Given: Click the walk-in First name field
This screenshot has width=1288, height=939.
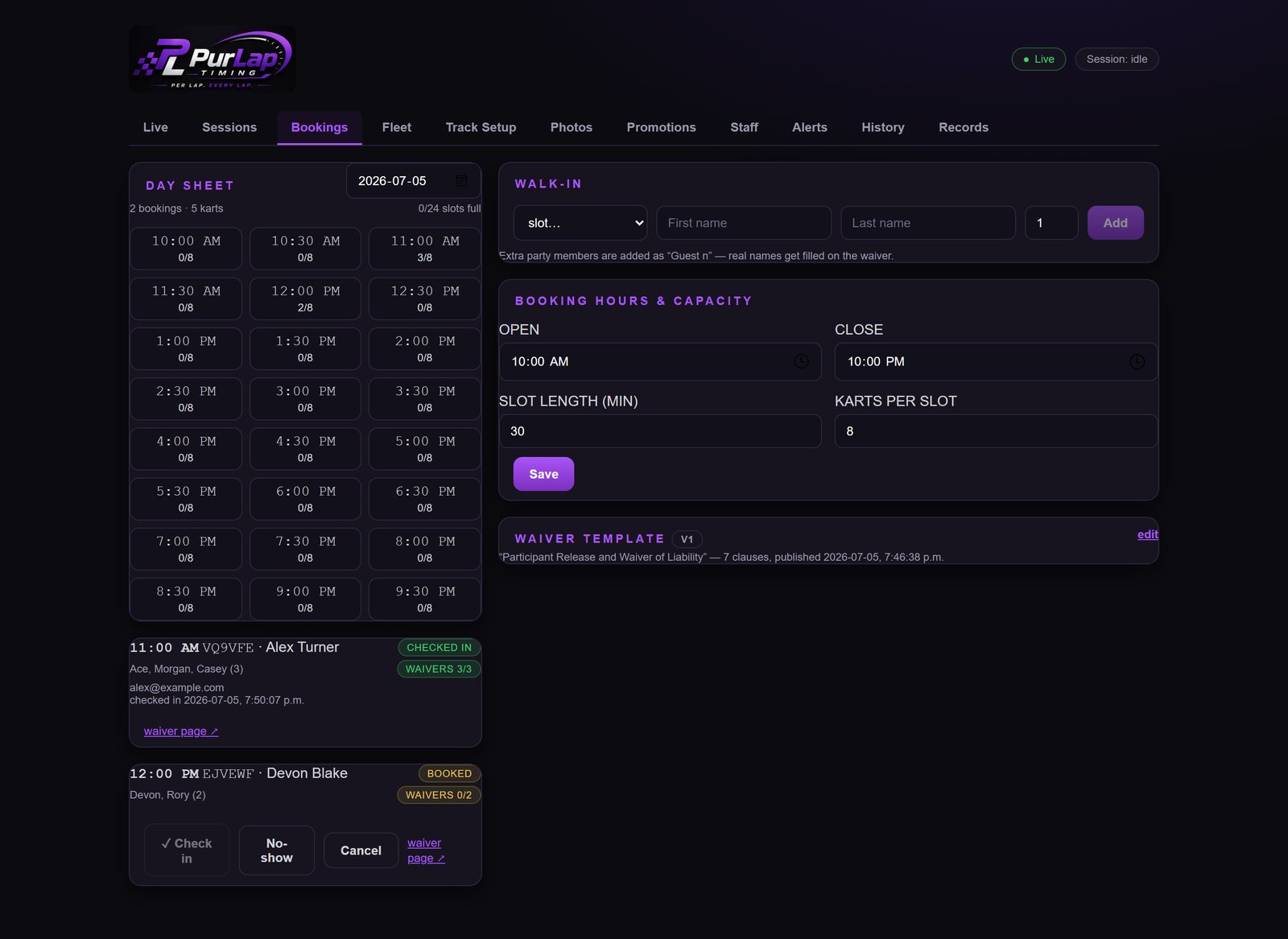Looking at the screenshot, I should [x=745, y=223].
